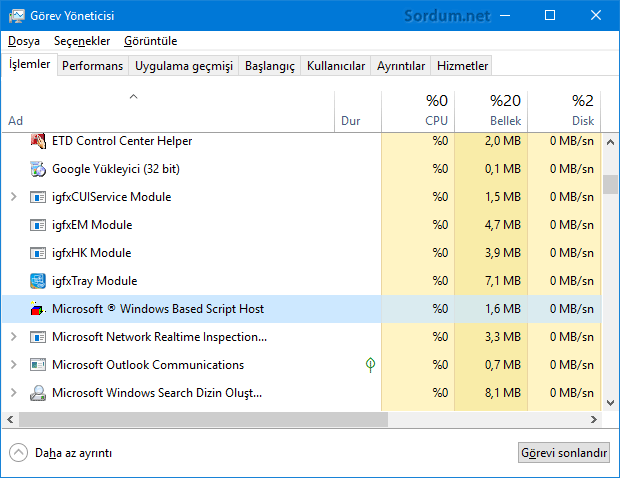This screenshot has width=620, height=478.
Task: Open the Görüntüle menu
Action: point(151,41)
